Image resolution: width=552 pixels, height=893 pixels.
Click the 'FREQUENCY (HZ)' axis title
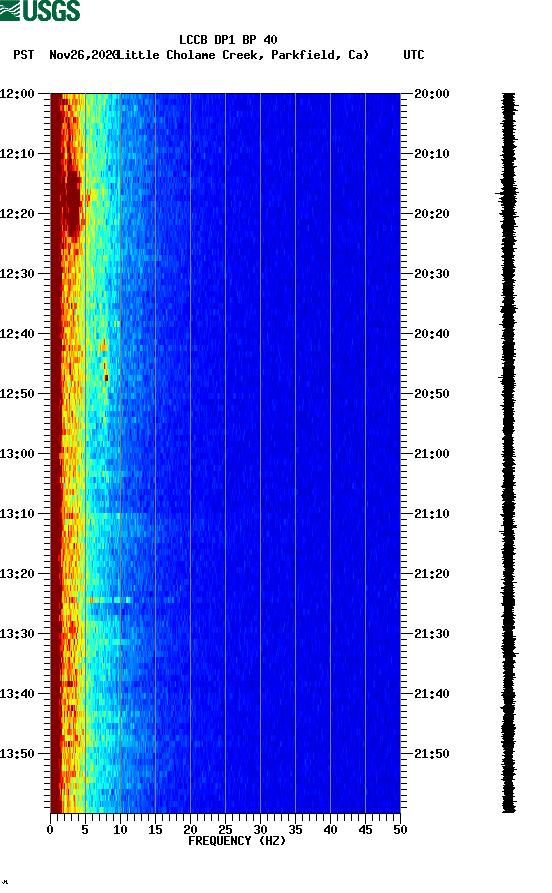pyautogui.click(x=237, y=841)
